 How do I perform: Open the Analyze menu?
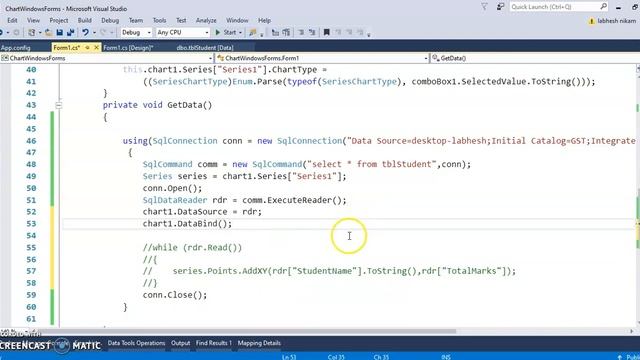coord(206,20)
